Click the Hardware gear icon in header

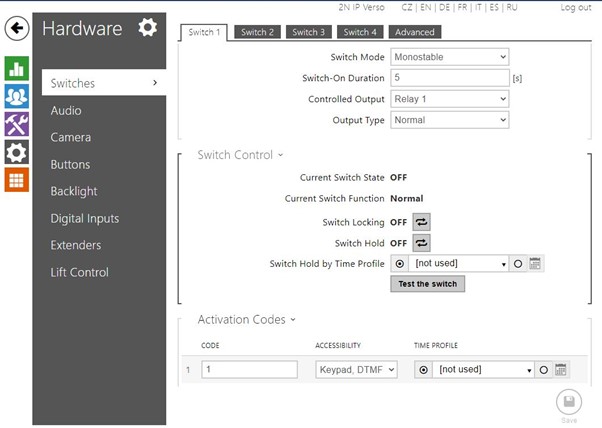(147, 27)
